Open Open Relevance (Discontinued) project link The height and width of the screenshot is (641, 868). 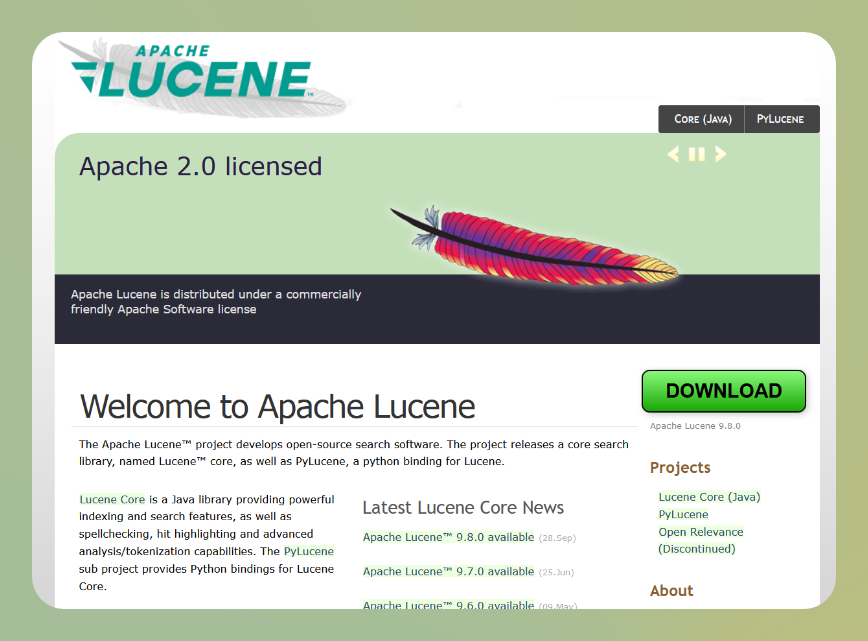[x=701, y=540]
